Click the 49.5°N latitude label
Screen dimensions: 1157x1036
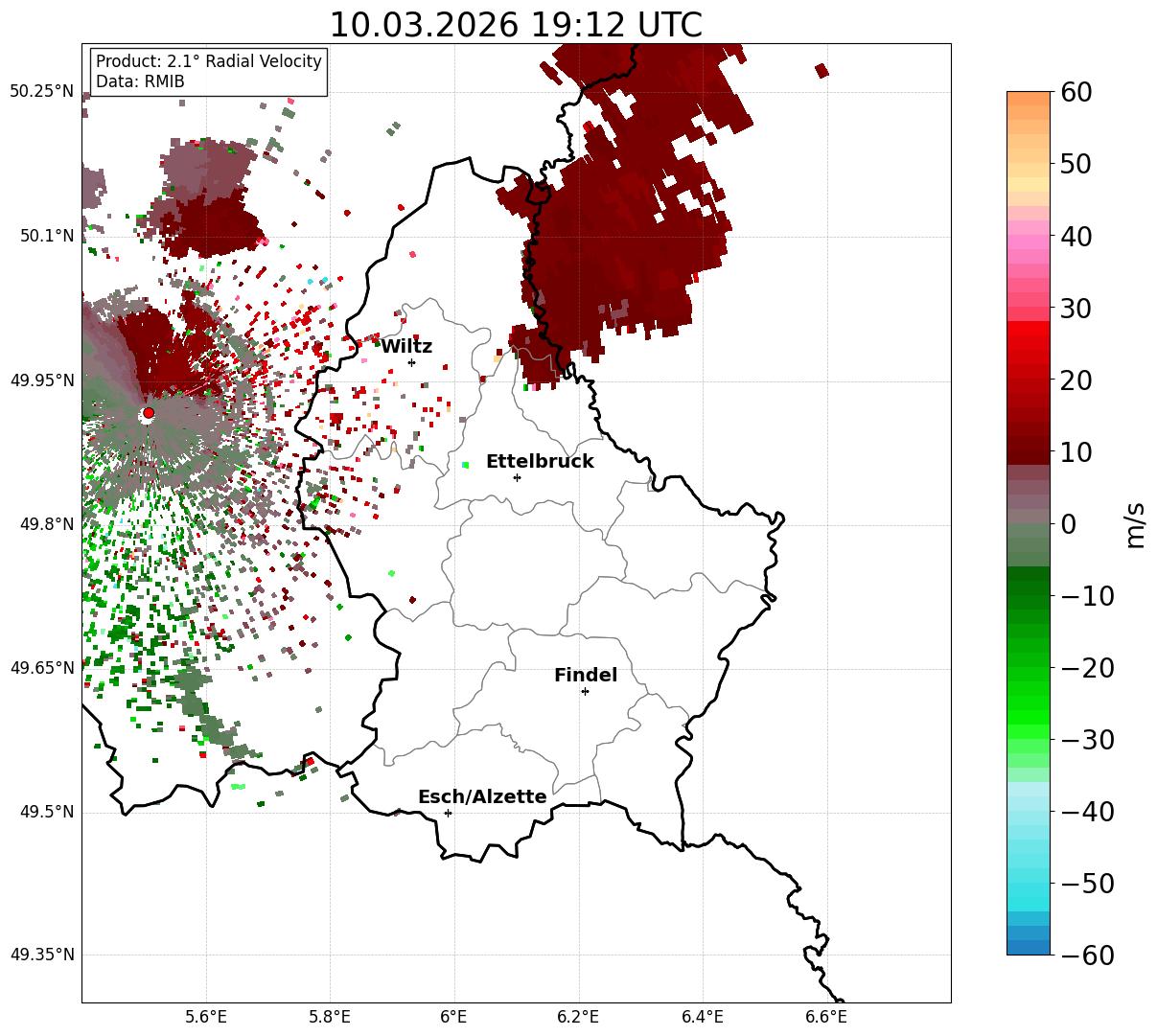46,812
